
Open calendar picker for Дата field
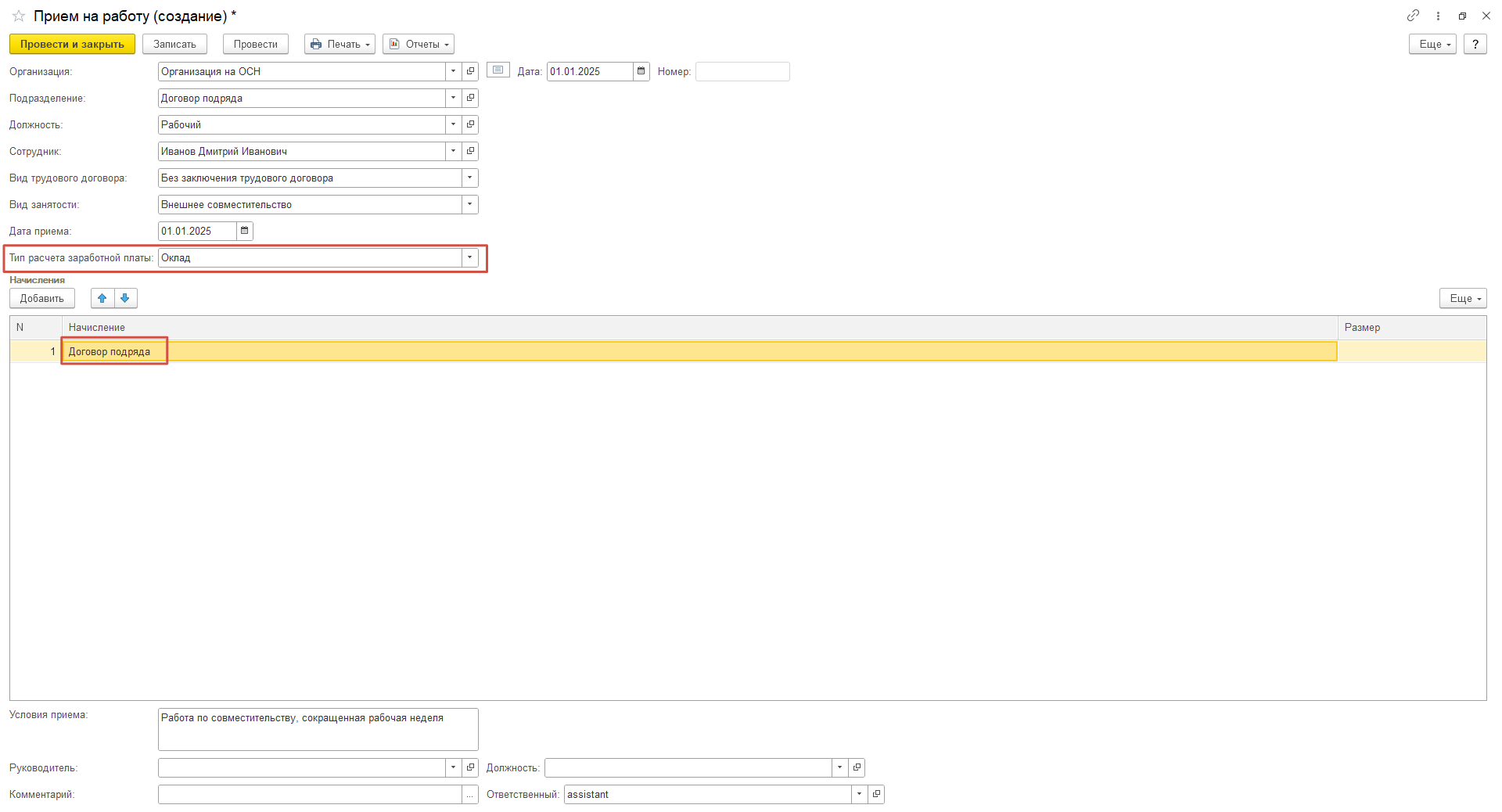click(x=641, y=71)
